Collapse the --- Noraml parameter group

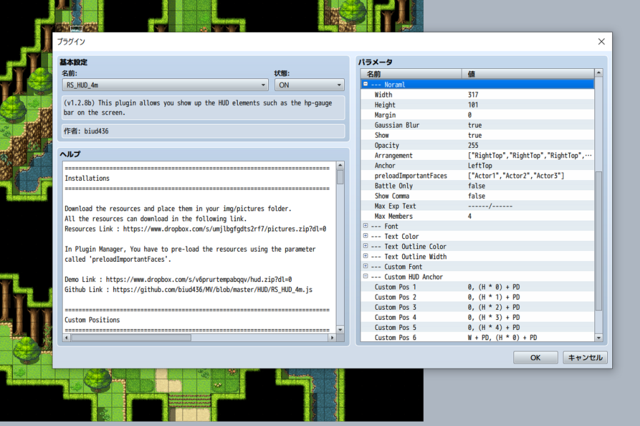tap(365, 84)
